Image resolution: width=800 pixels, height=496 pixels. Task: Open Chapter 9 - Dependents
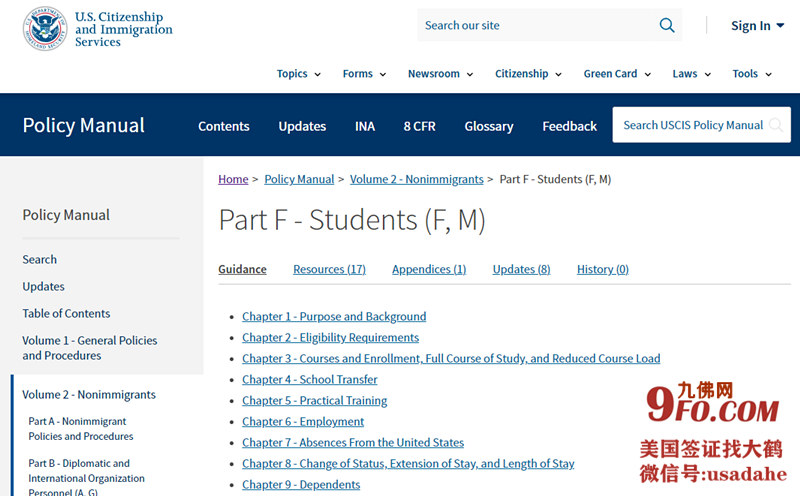tap(301, 484)
